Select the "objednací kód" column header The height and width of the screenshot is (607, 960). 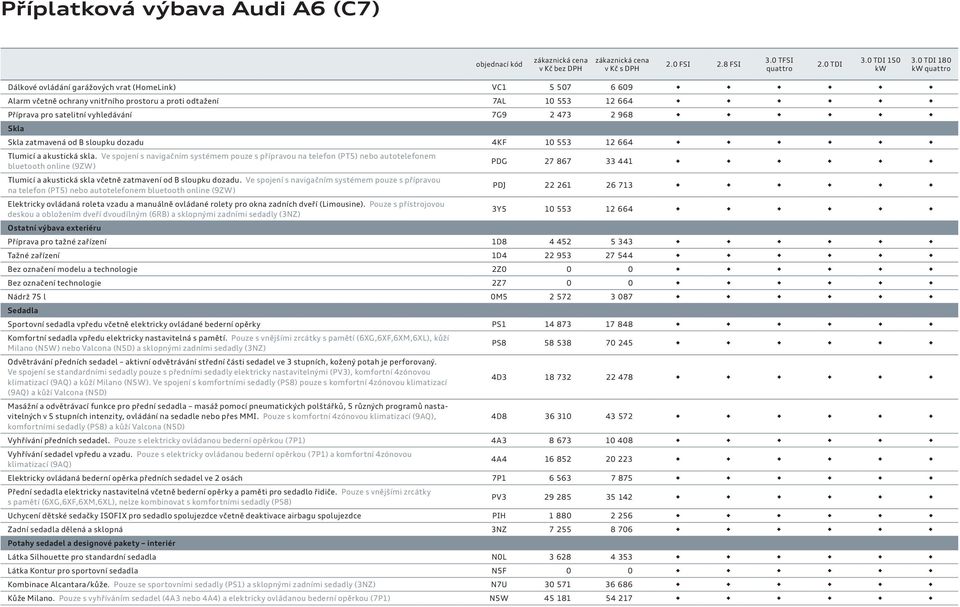[499, 64]
